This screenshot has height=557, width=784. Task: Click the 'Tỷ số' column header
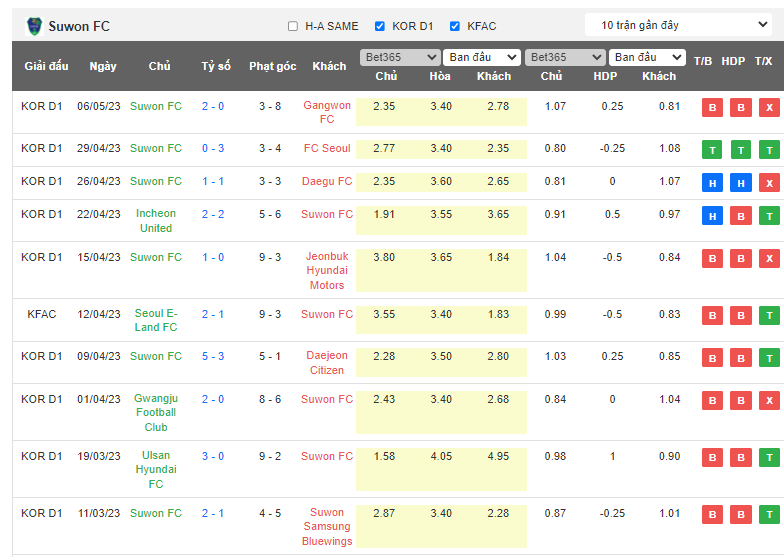pos(215,66)
